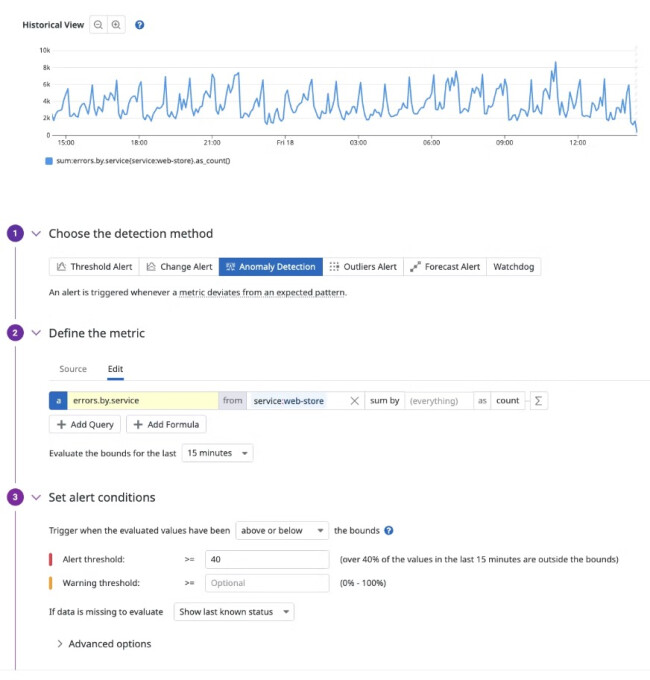The image size is (650, 680).
Task: Click the Add Query button
Action: point(85,424)
